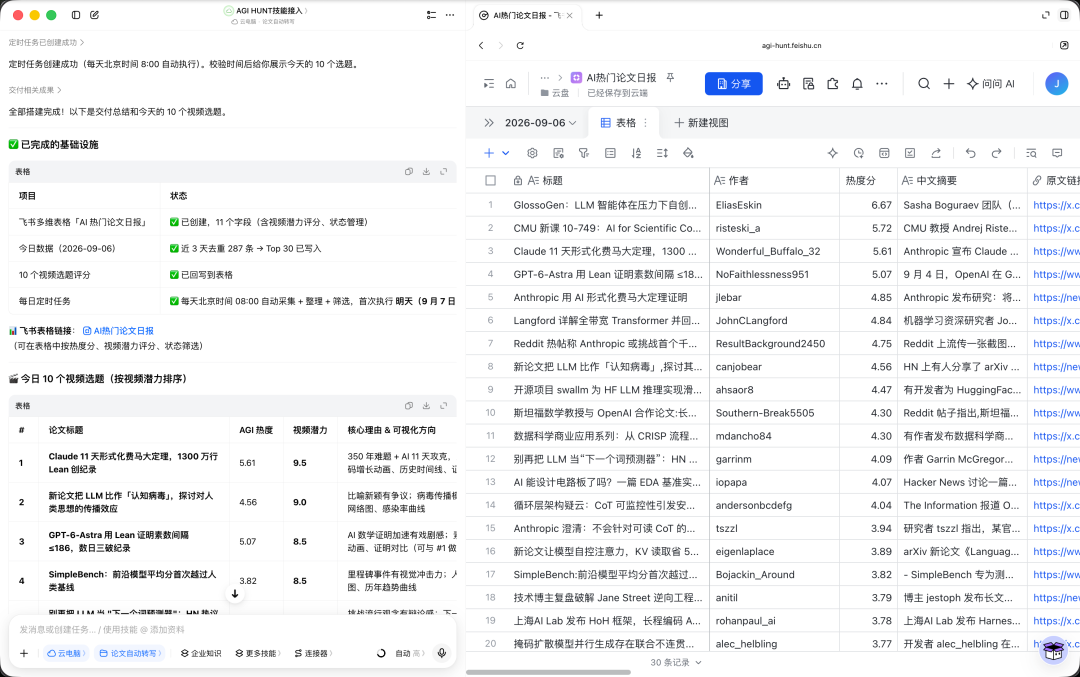Expand 定时任务已创建成功 step
The image size is (1080, 677).
coord(46,43)
